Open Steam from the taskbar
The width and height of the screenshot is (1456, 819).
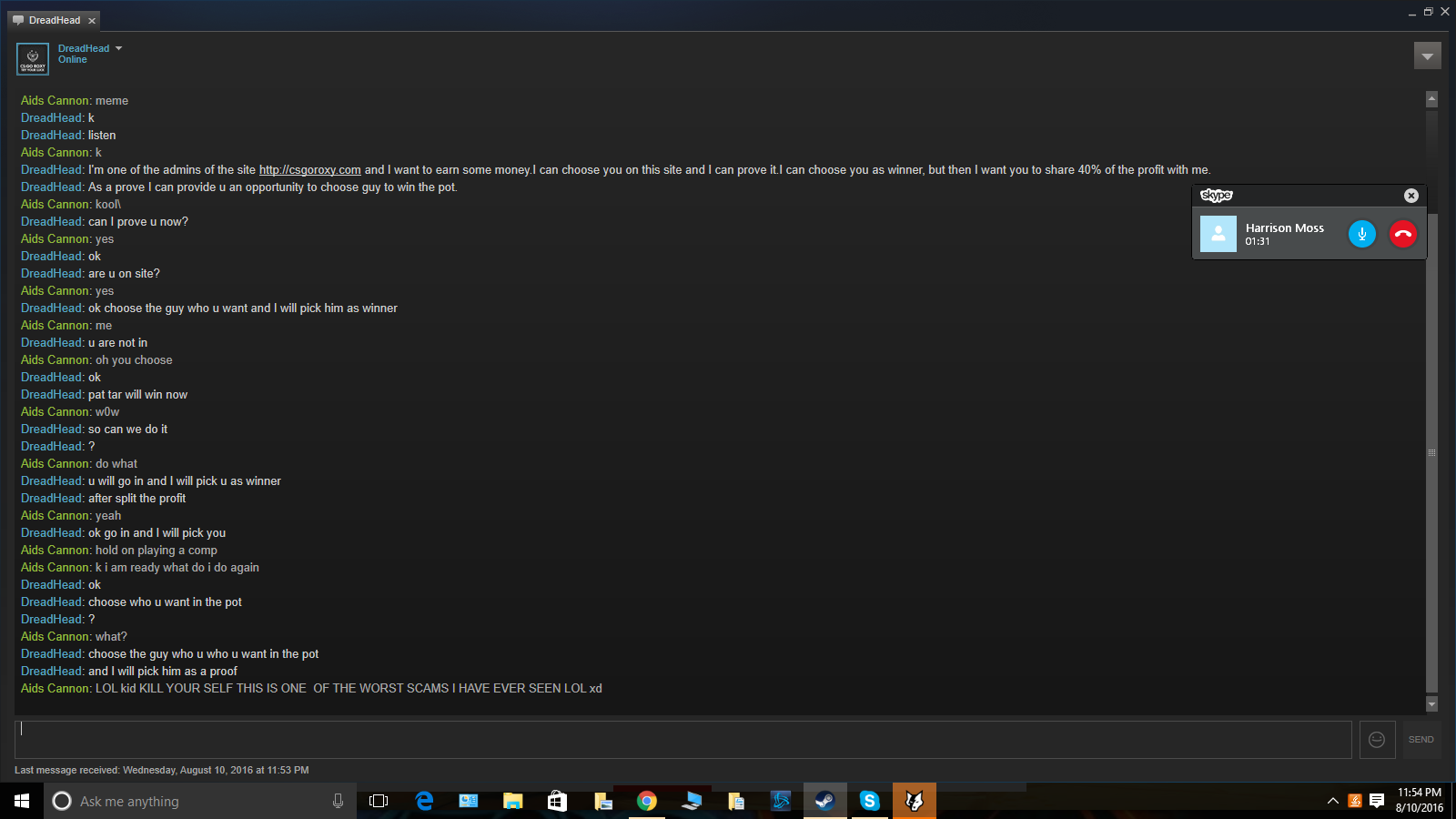pos(824,801)
